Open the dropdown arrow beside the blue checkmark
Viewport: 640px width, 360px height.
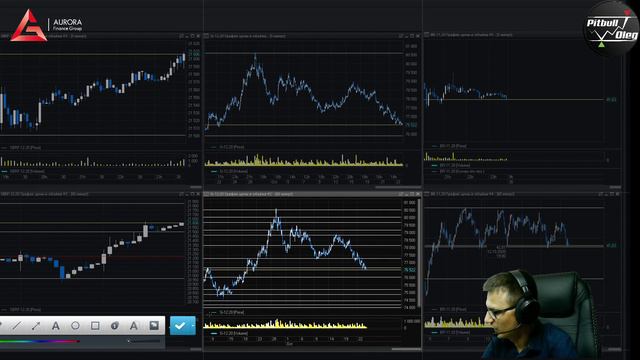[x=193, y=325]
